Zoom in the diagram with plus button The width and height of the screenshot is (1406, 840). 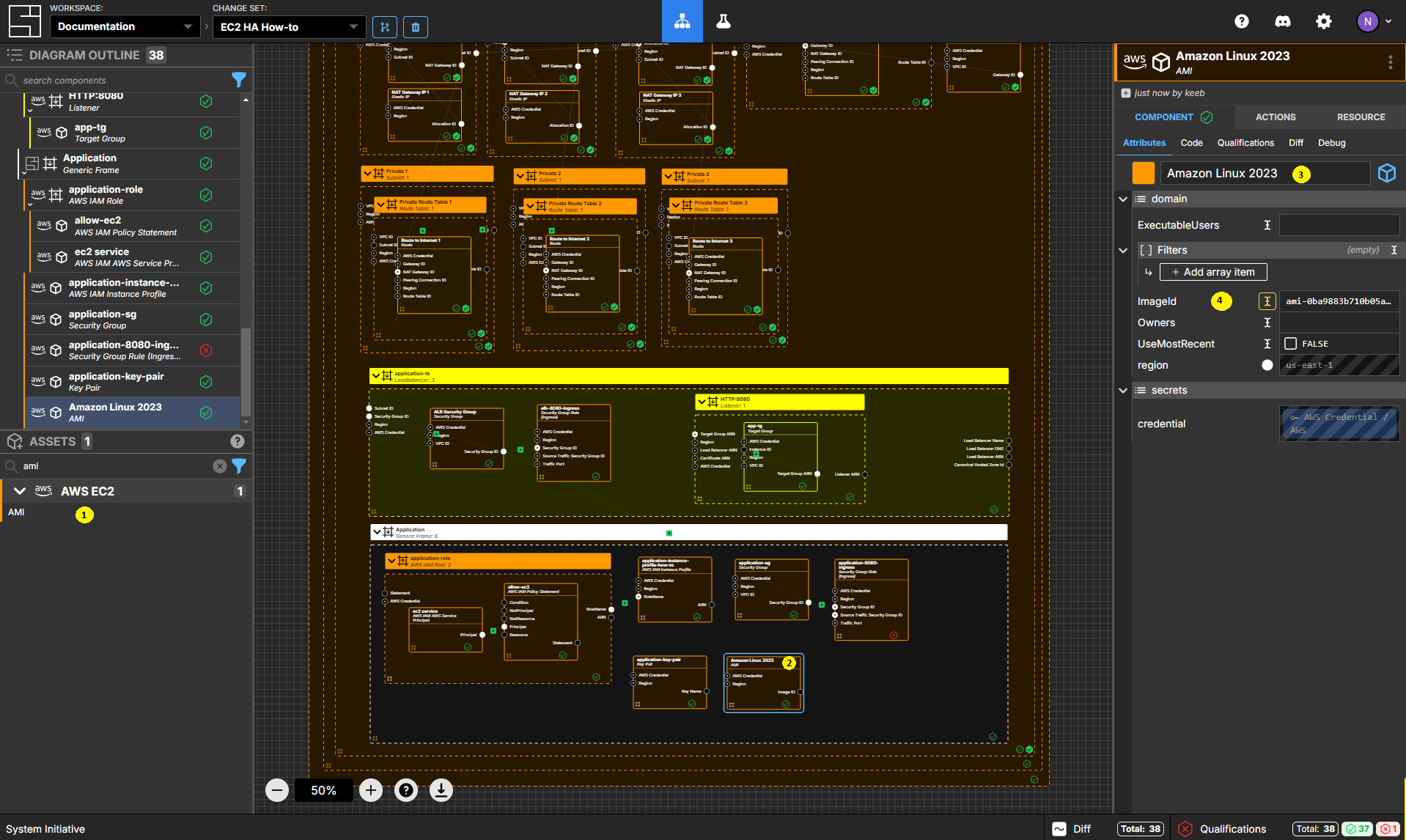[371, 790]
